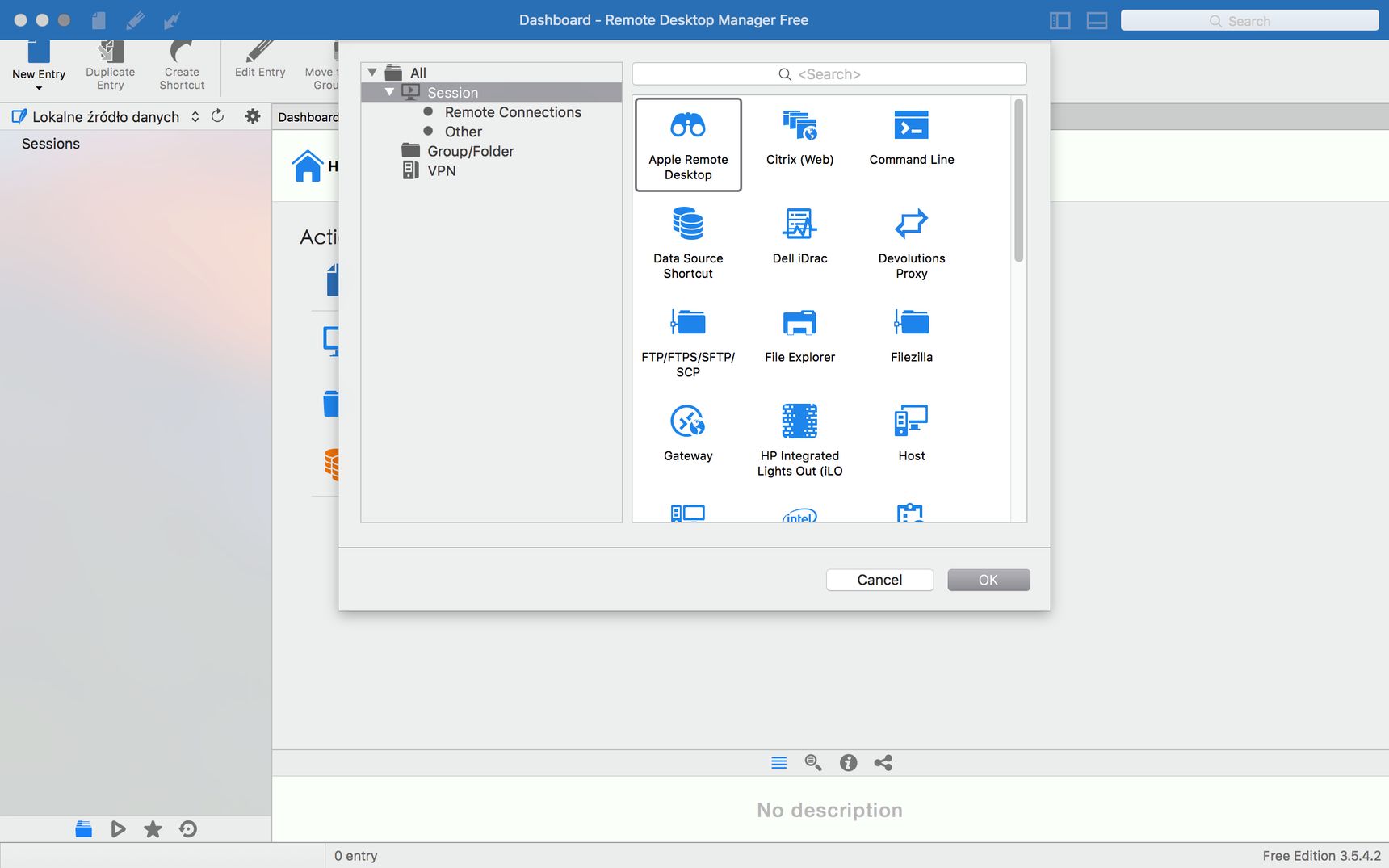Show favorites with the star icon

tap(153, 829)
